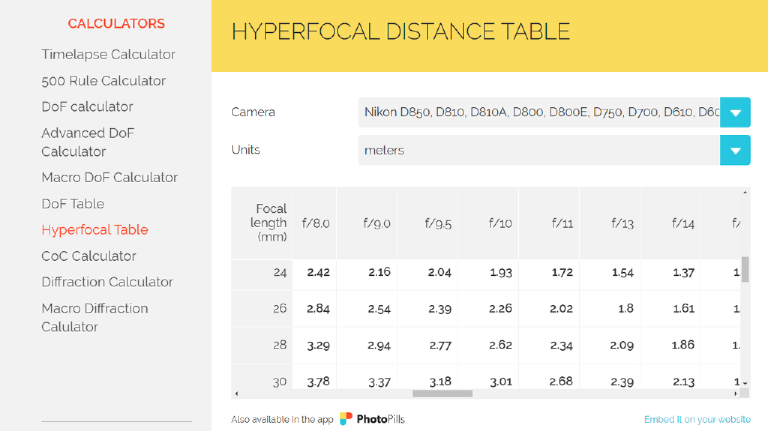This screenshot has height=431, width=768.
Task: Go to 500 Rule Calculator
Action: tap(103, 80)
